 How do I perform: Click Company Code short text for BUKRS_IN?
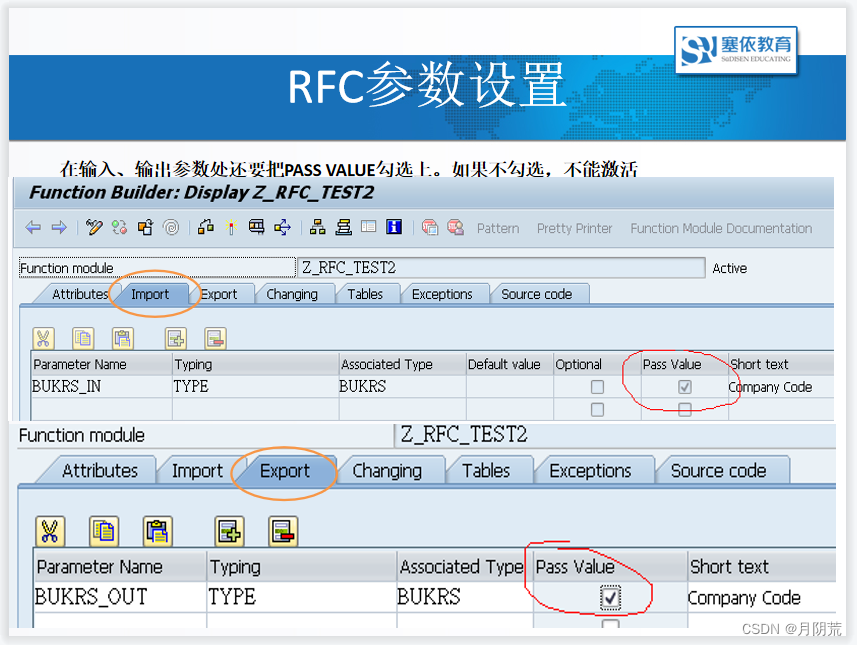click(770, 387)
